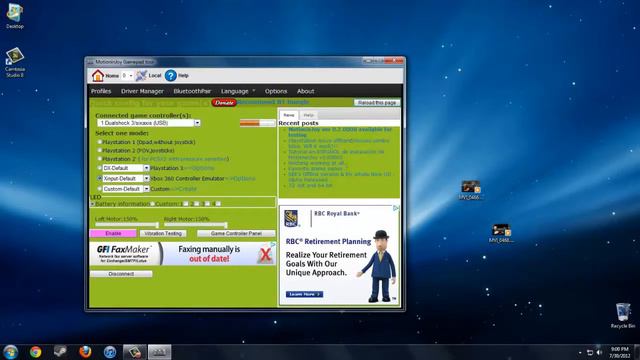This screenshot has width=640, height=360.
Task: Adjust the Left Motor slider
Action: tap(127, 225)
